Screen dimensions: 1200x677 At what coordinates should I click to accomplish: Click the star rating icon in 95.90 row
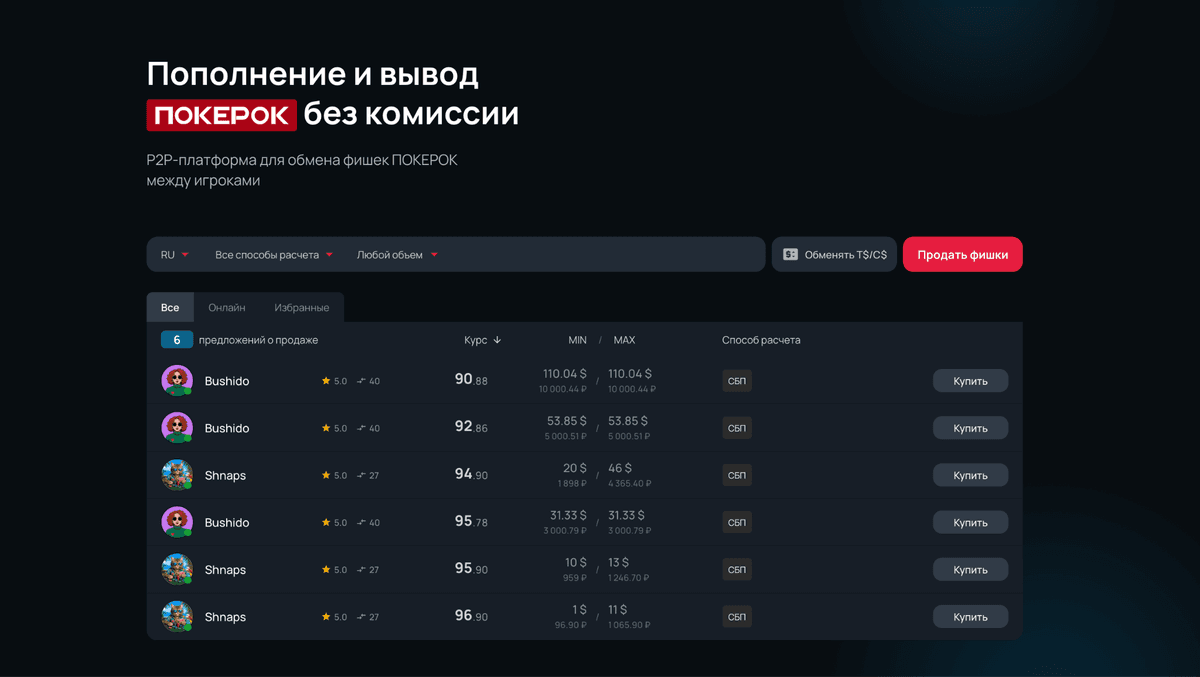[326, 570]
